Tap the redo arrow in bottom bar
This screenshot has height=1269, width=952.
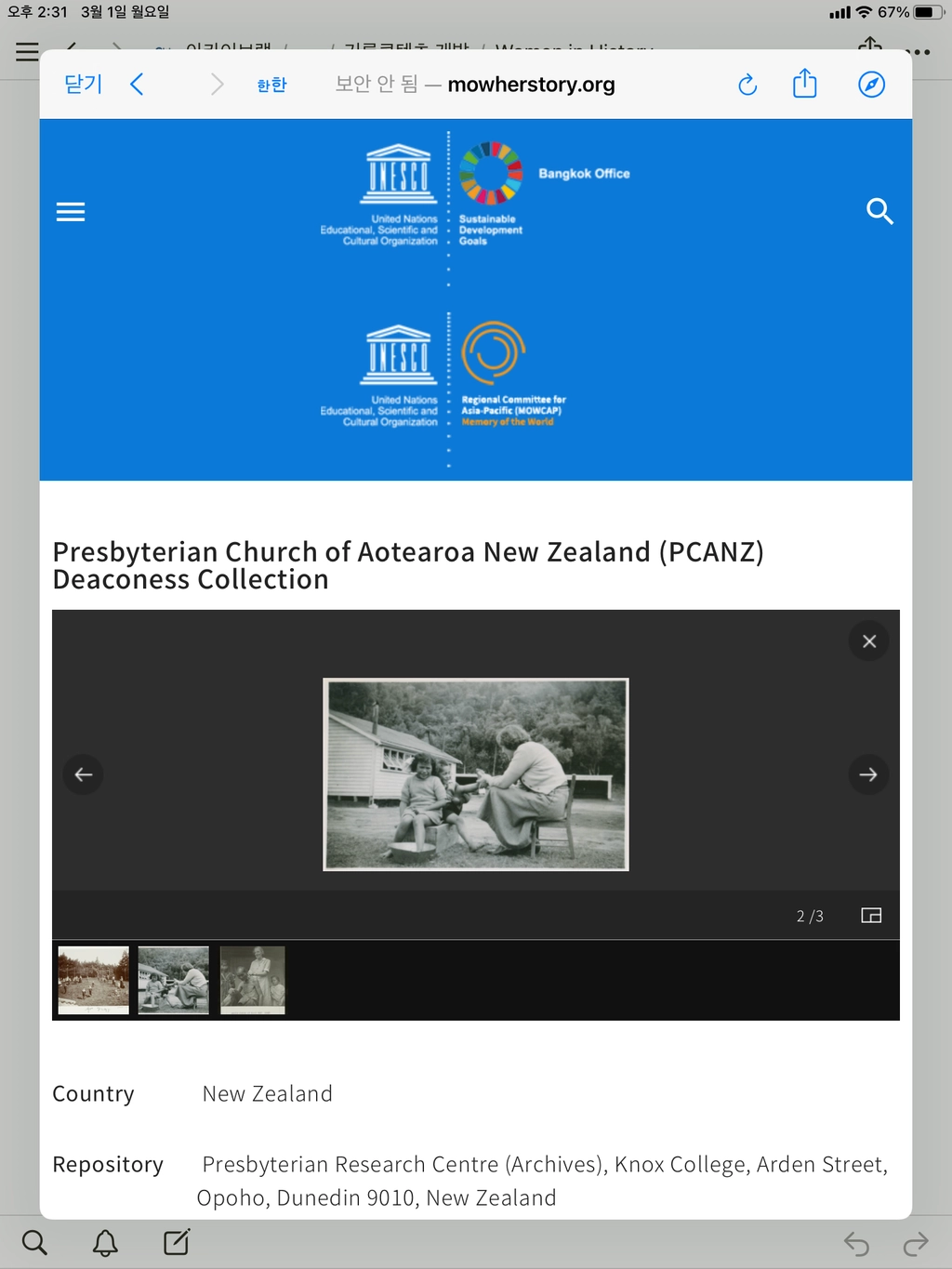(x=917, y=1243)
